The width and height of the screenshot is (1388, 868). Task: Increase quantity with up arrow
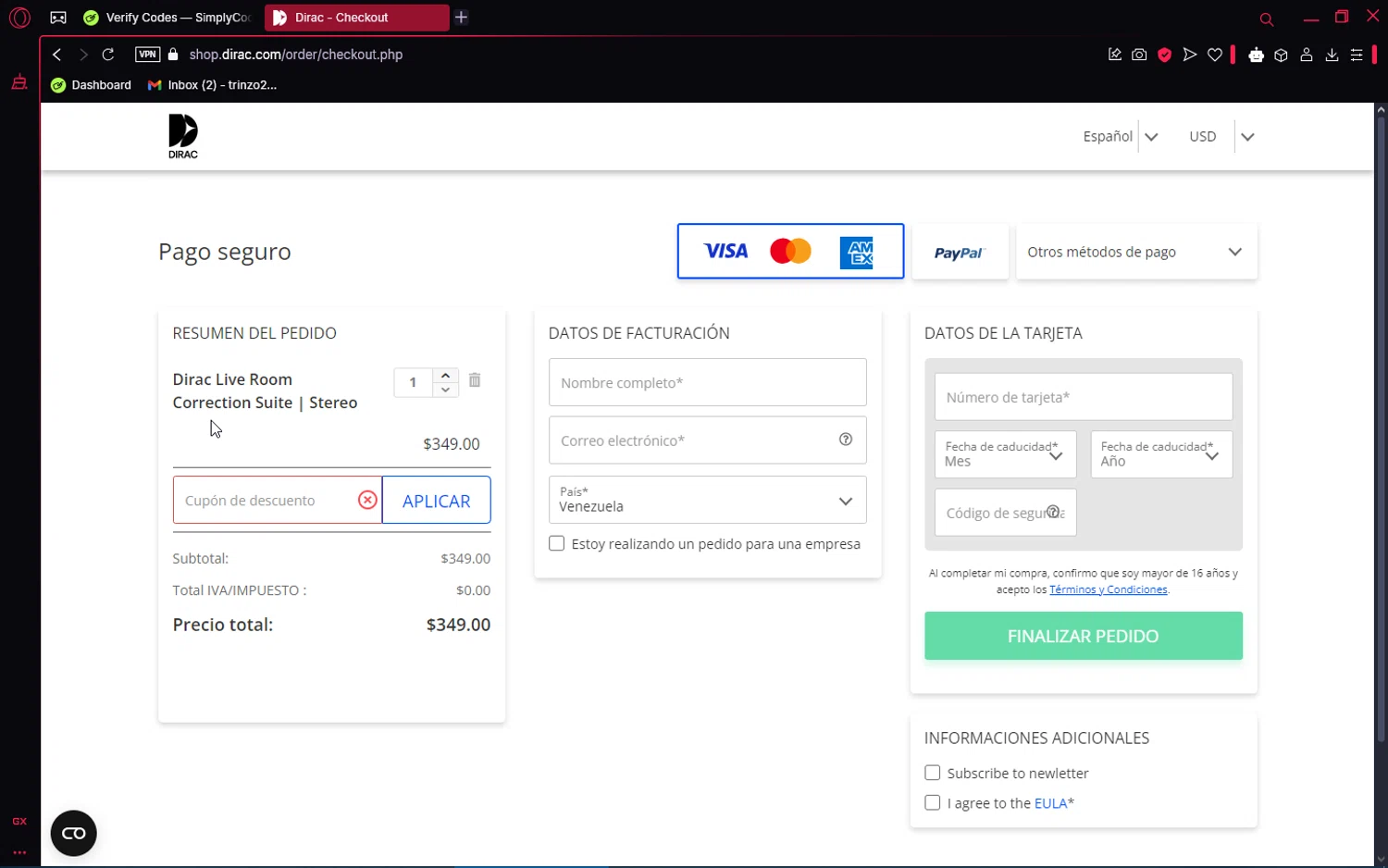(445, 375)
